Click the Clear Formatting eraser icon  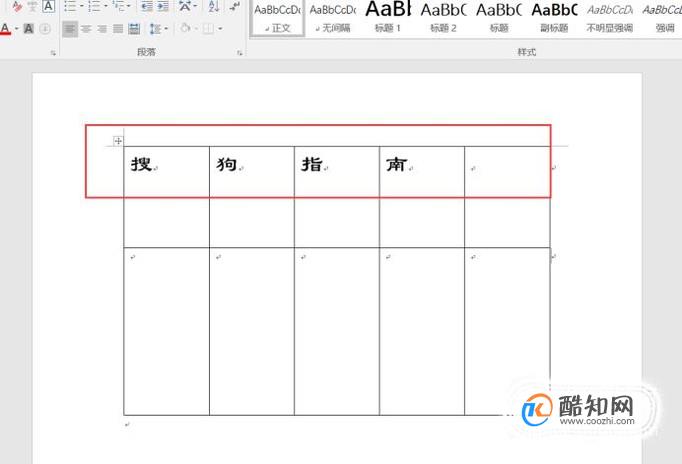[17, 6]
